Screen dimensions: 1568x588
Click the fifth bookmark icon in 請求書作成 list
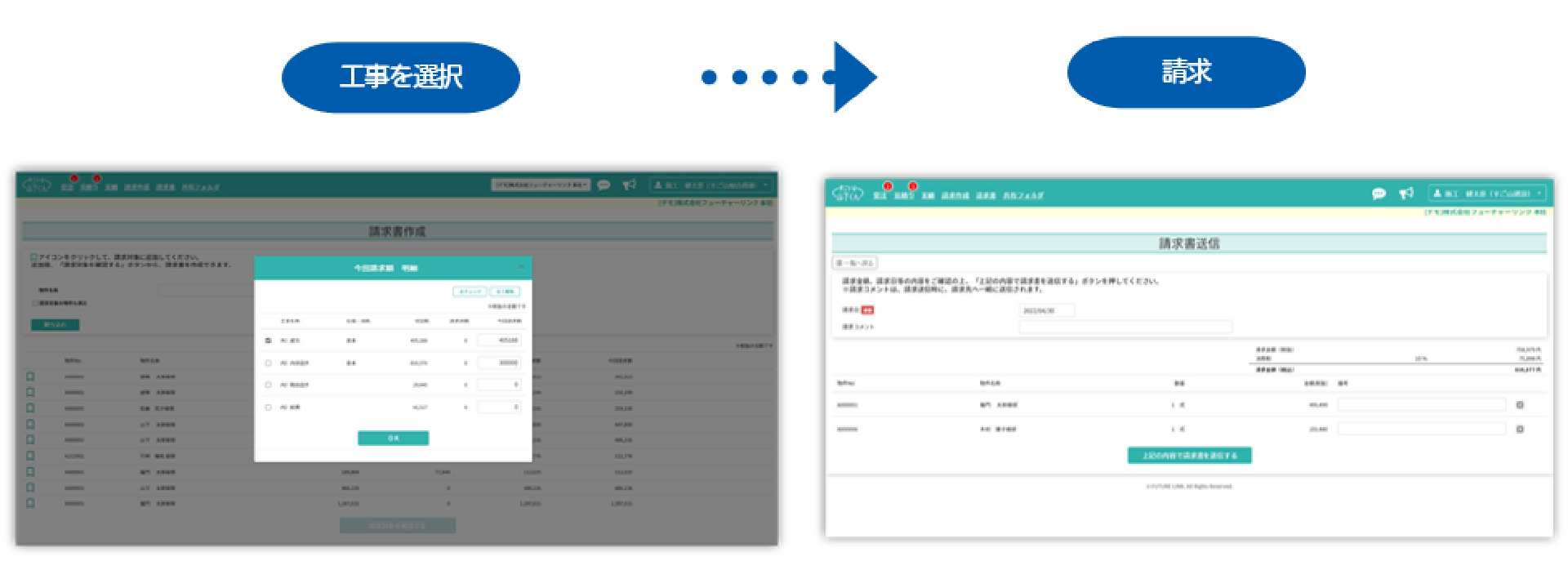(30, 439)
